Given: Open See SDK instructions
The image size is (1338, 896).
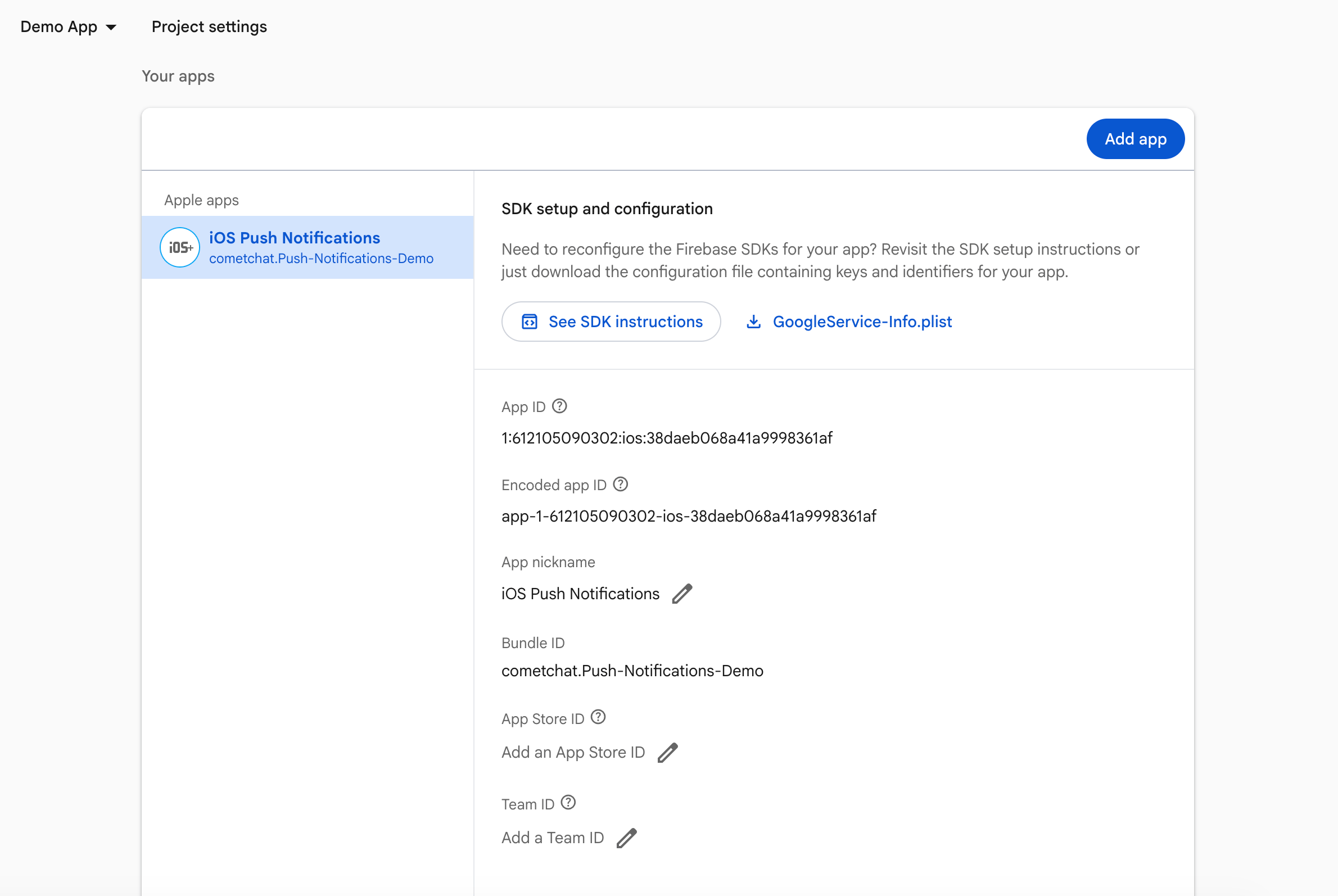Looking at the screenshot, I should pyautogui.click(x=611, y=322).
